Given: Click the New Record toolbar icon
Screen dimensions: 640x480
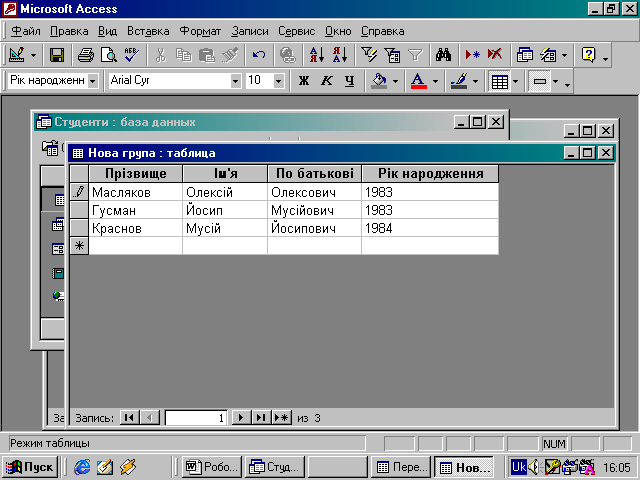Looking at the screenshot, I should pos(473,55).
